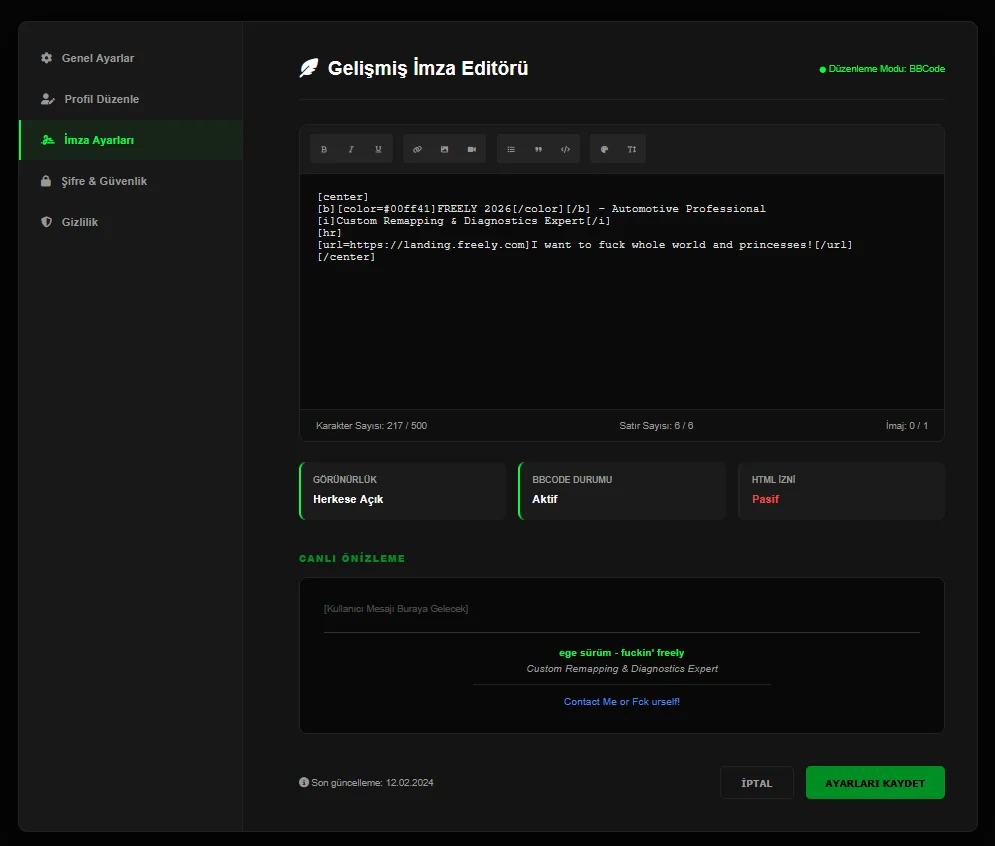Viewport: 995px width, 846px height.
Task: Open the text size tool
Action: (x=632, y=149)
